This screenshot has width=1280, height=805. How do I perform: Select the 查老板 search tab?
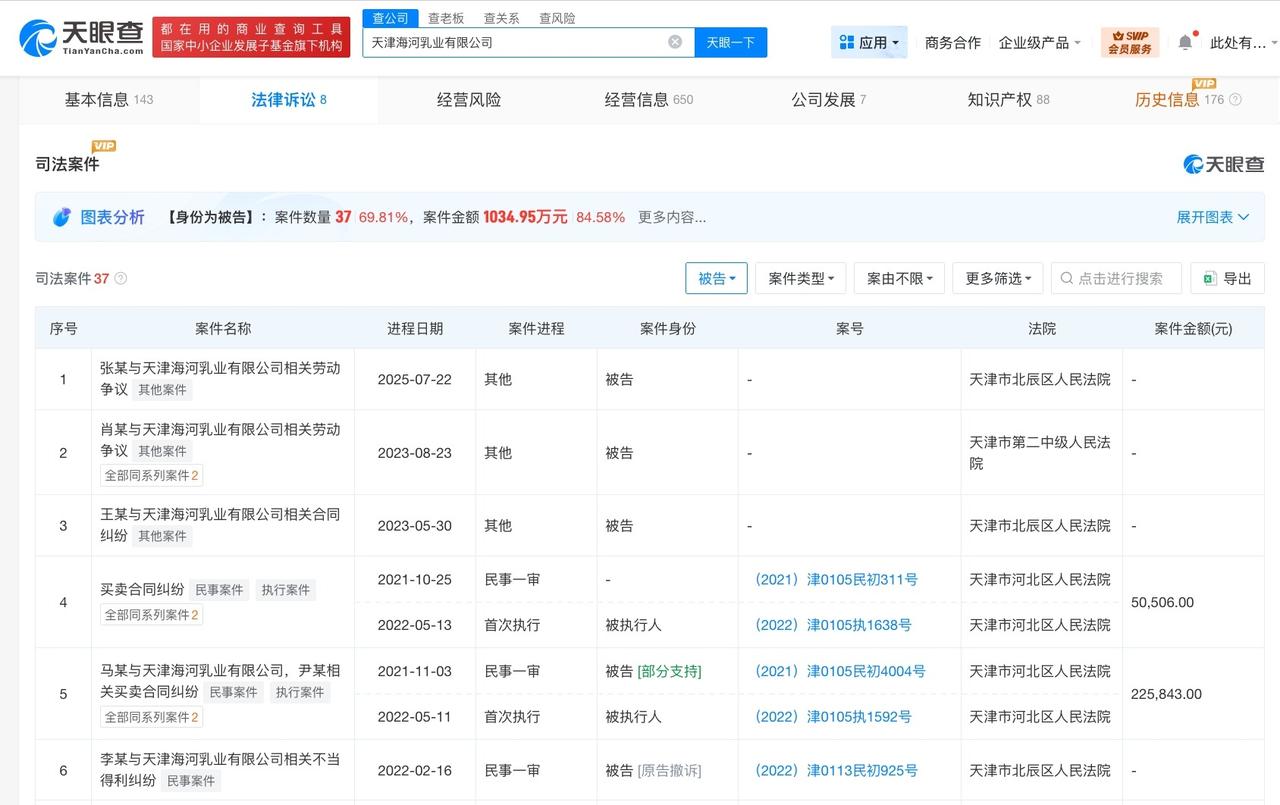pos(446,18)
